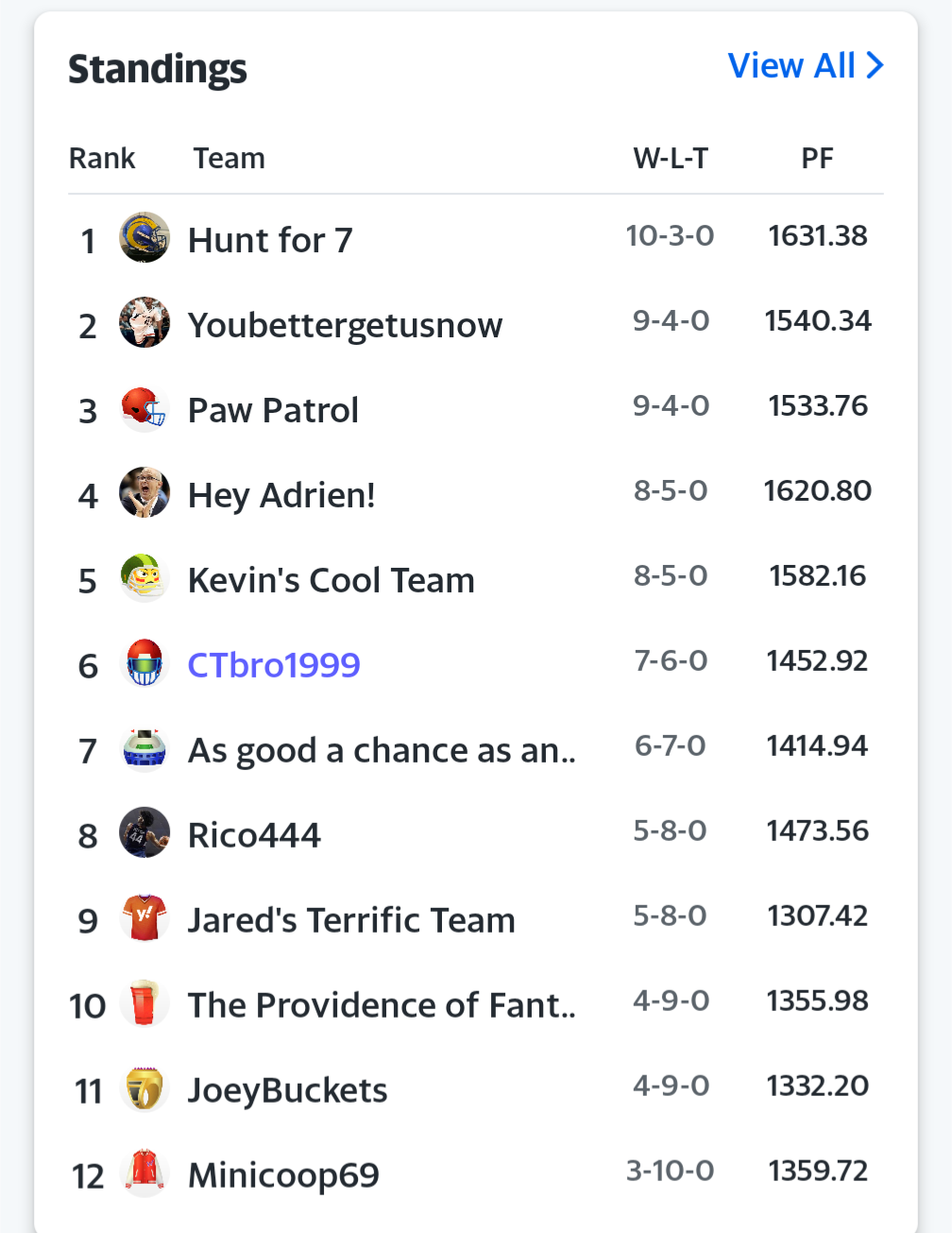
Task: Click the JoeyBuckets gold trophy icon
Action: point(144,1087)
